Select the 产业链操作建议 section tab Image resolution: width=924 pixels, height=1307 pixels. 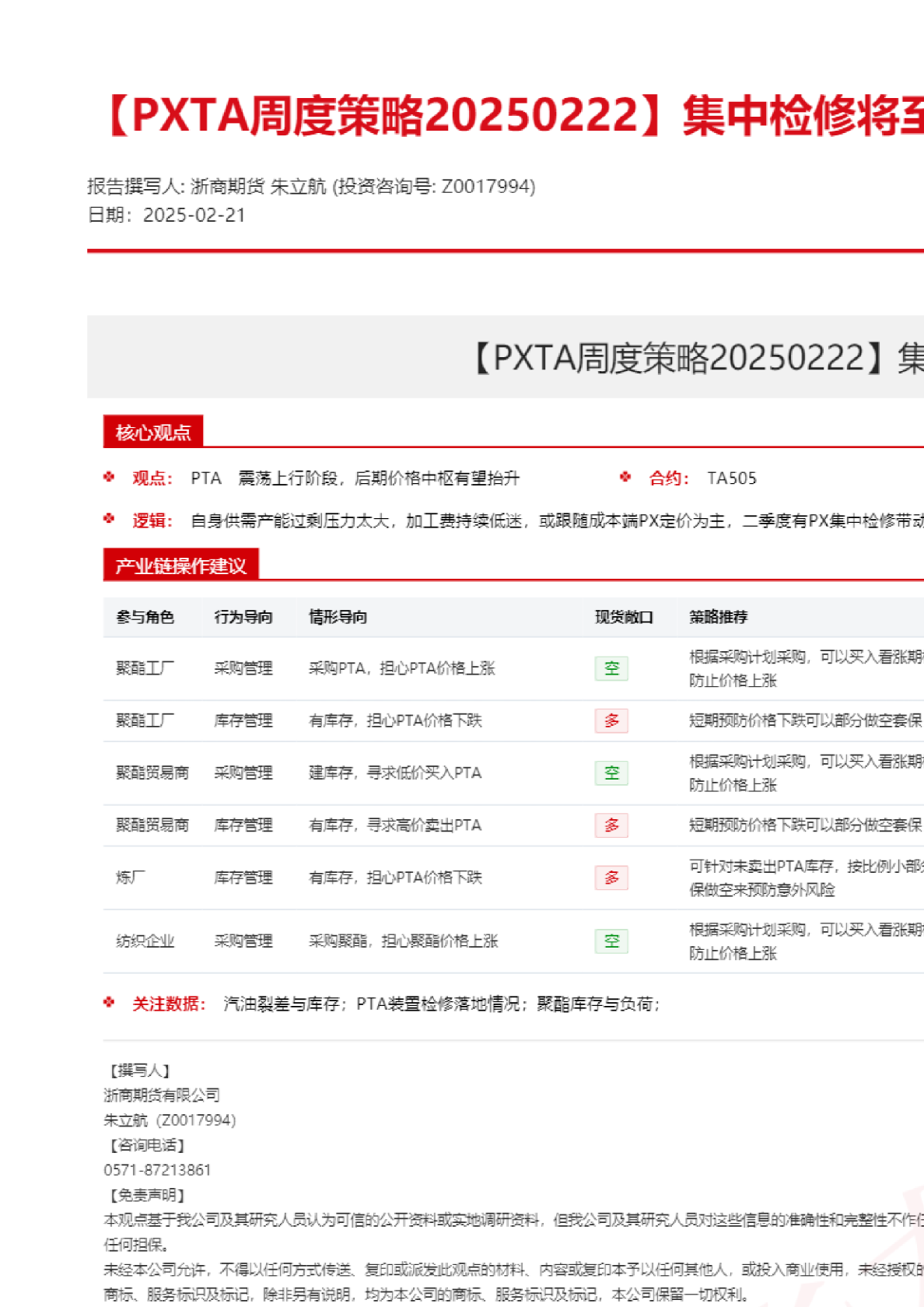180,566
